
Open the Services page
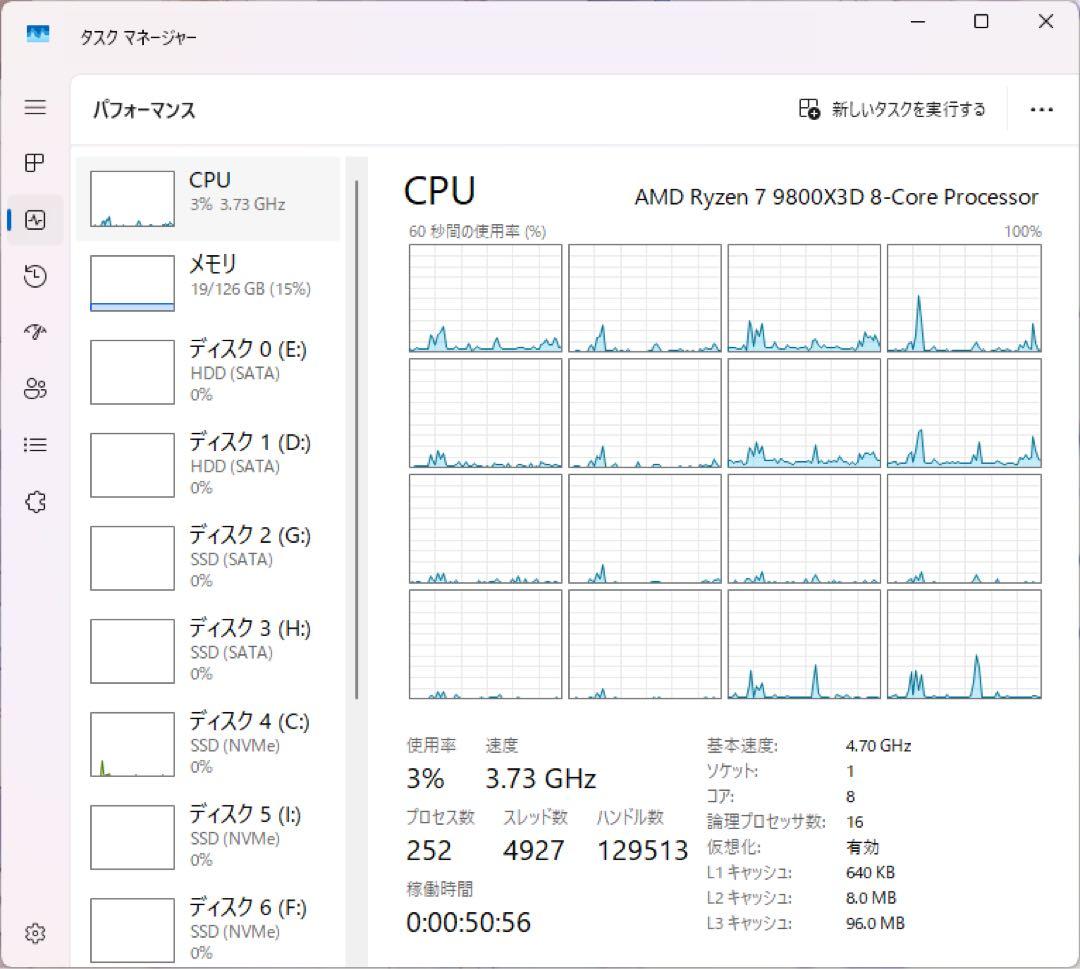(35, 501)
